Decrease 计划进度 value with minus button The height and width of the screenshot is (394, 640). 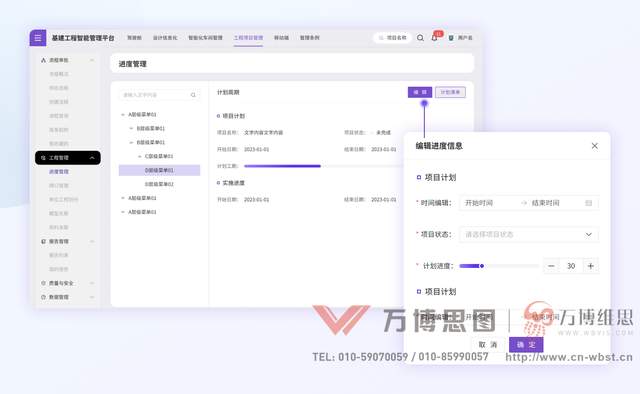[551, 266]
